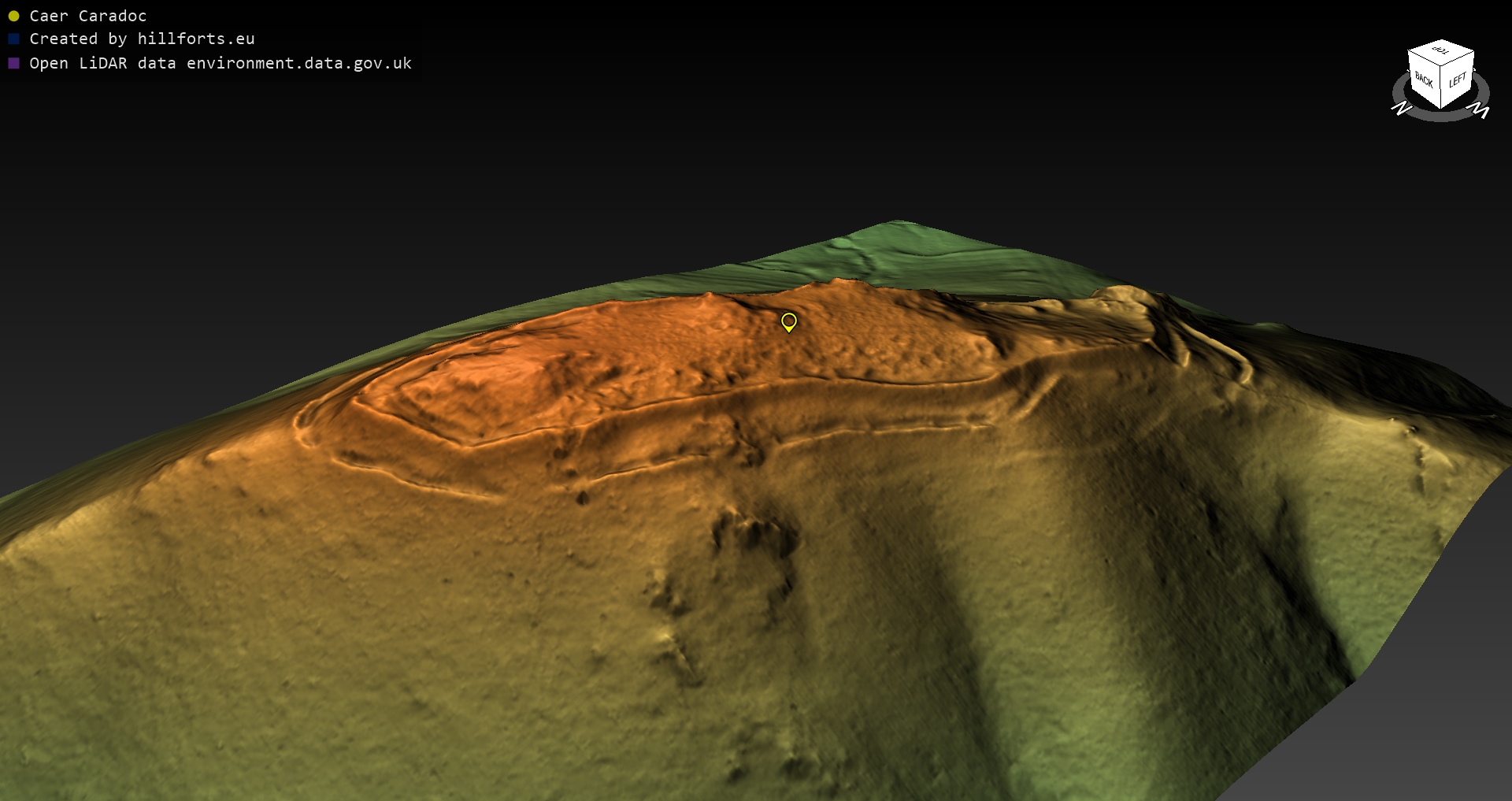Image resolution: width=1512 pixels, height=801 pixels.
Task: Click the N letter on the compass ring
Action: tap(1401, 108)
